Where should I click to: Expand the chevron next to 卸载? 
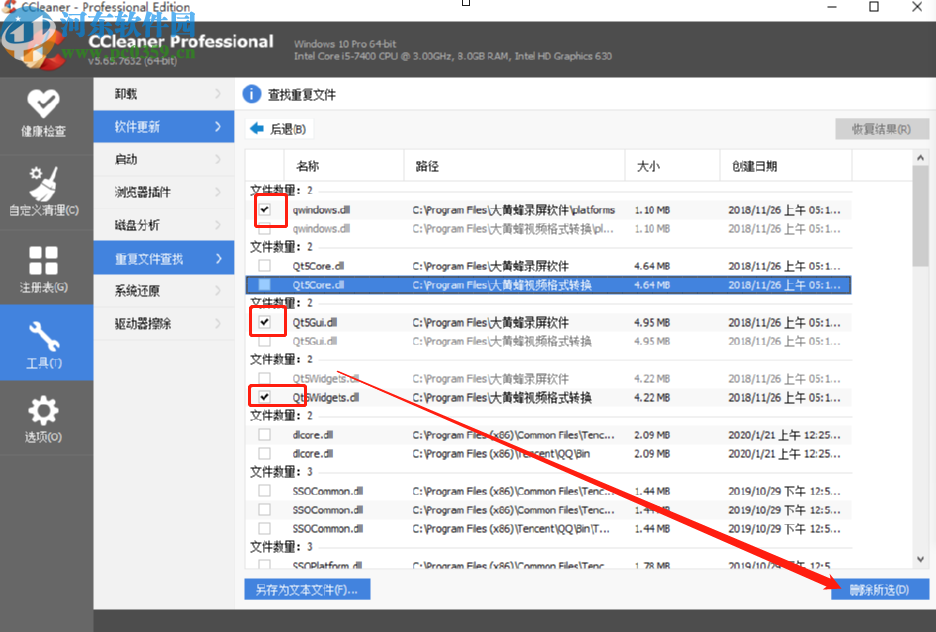click(218, 94)
